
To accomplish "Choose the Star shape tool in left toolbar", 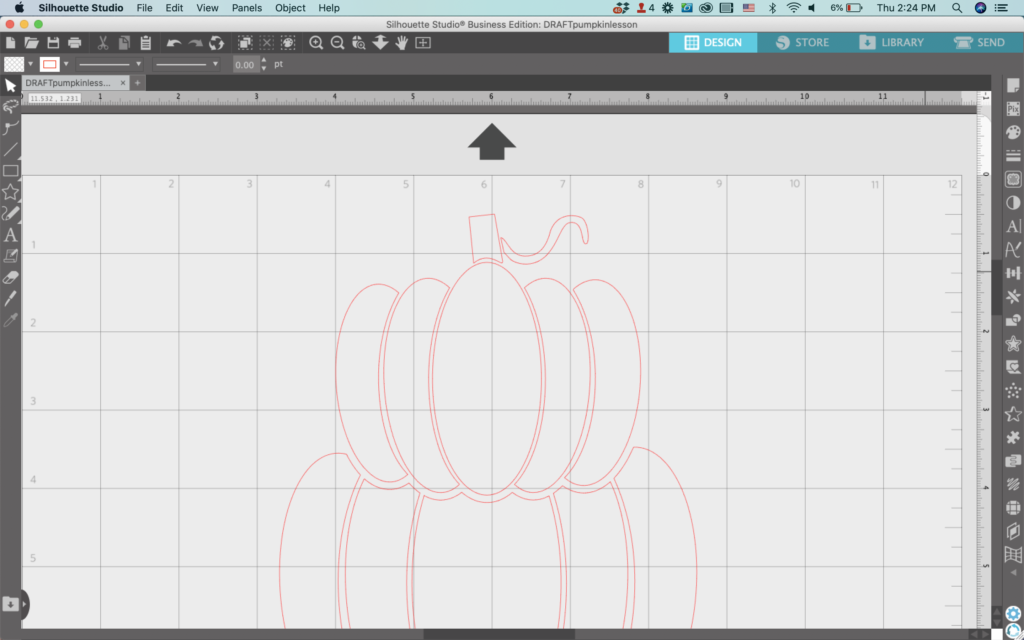I will 10,192.
